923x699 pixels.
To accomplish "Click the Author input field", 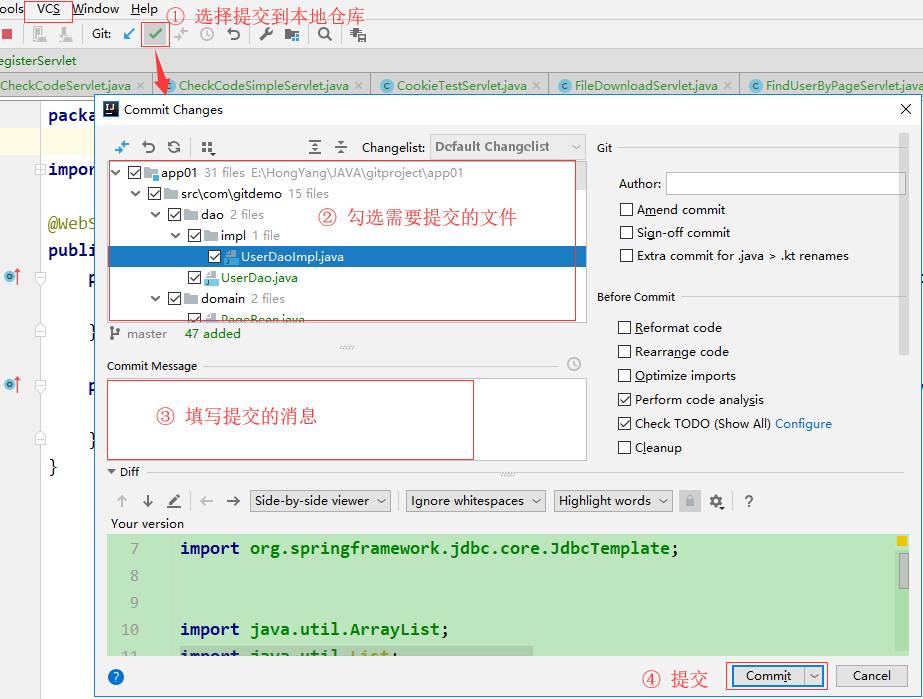I will coord(785,184).
